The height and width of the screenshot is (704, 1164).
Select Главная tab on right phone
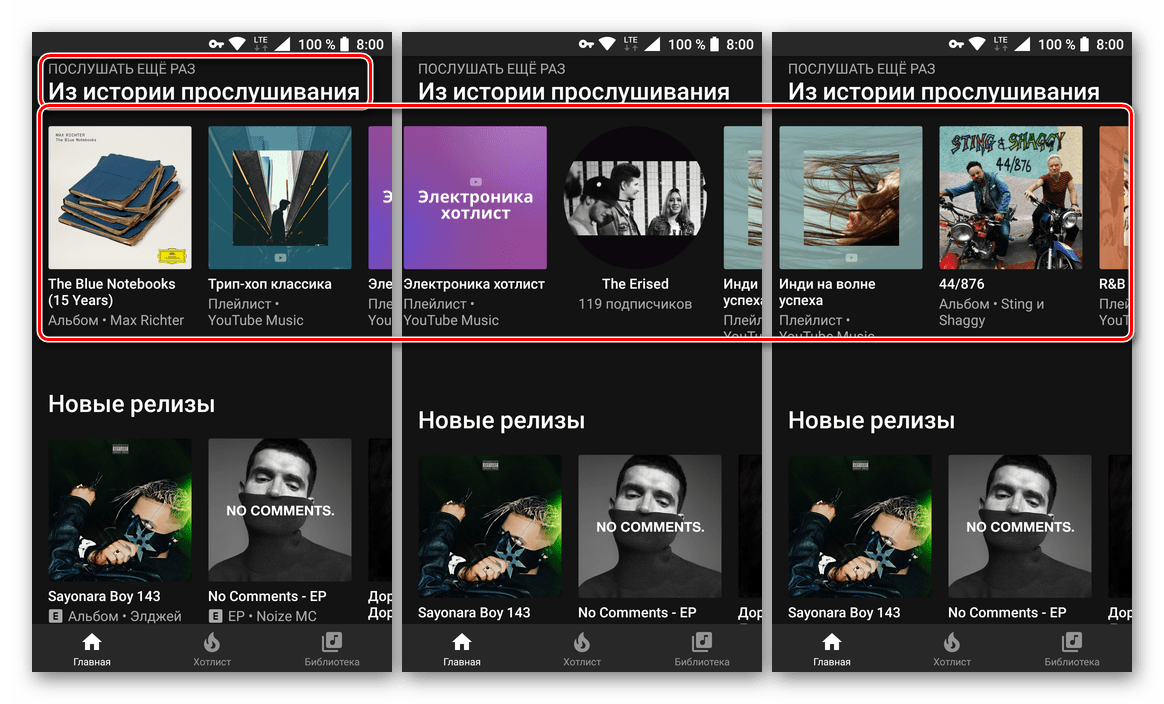pyautogui.click(x=831, y=650)
